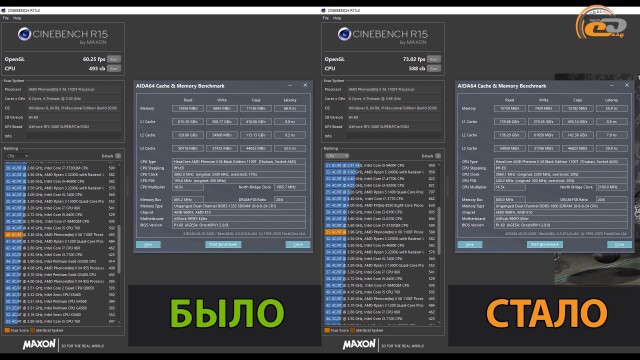
Task: Click the Memory Type field showing DDR3-1600 SDRAM
Action: tap(561, 206)
